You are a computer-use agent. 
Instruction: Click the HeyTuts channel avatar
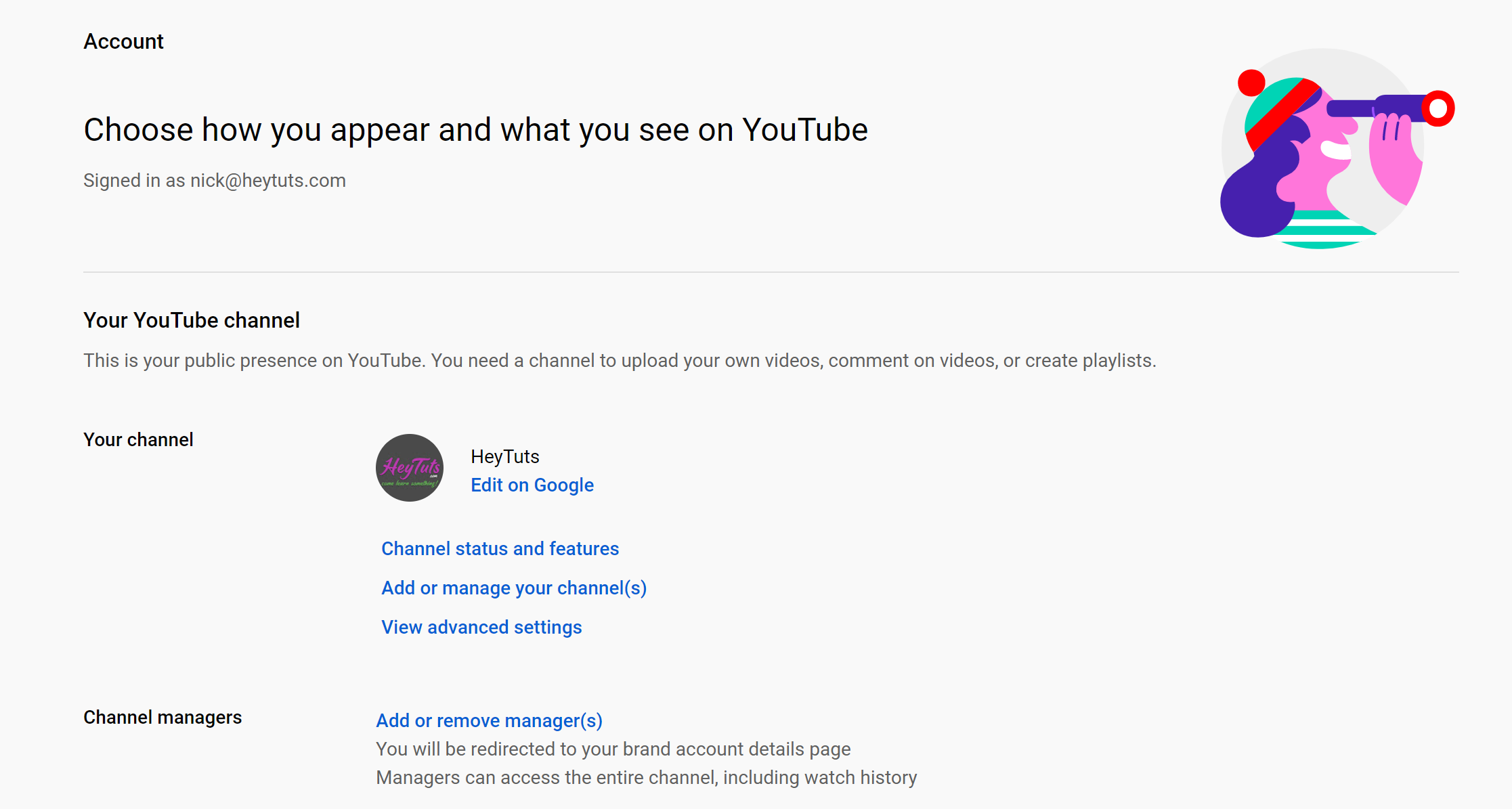(410, 468)
